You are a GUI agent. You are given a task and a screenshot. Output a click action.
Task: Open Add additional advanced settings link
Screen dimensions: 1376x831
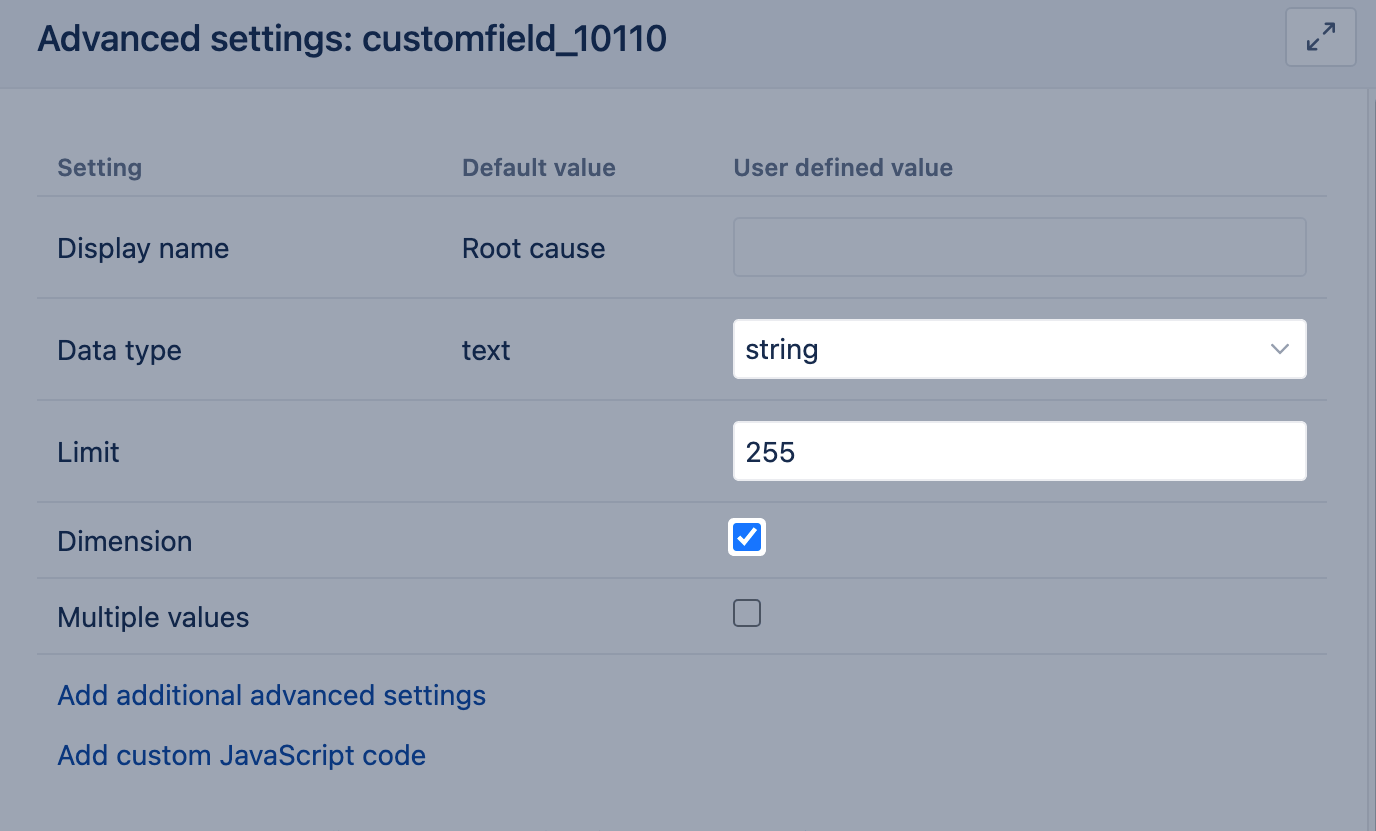(x=271, y=695)
